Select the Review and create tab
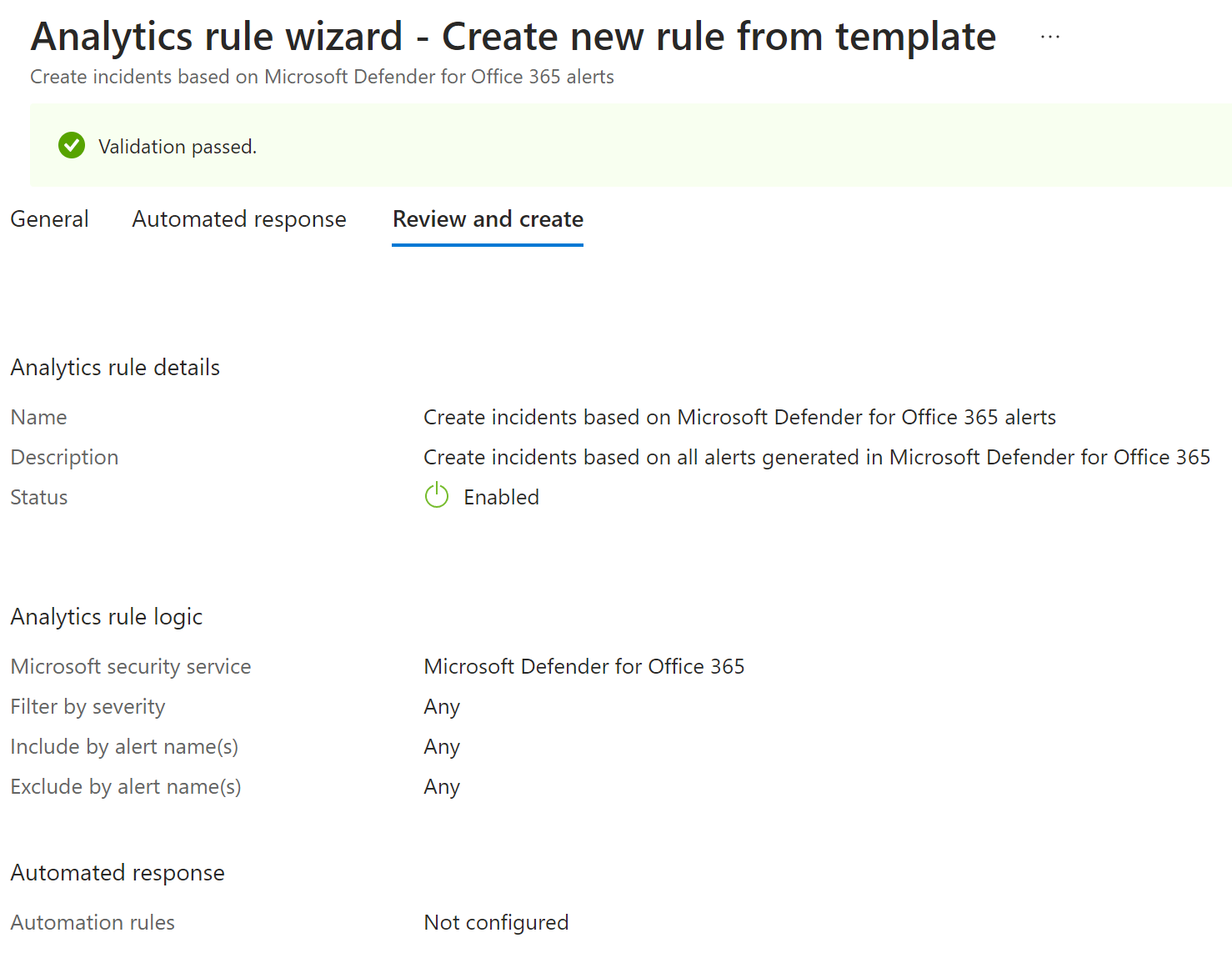The image size is (1232, 958). 488,219
